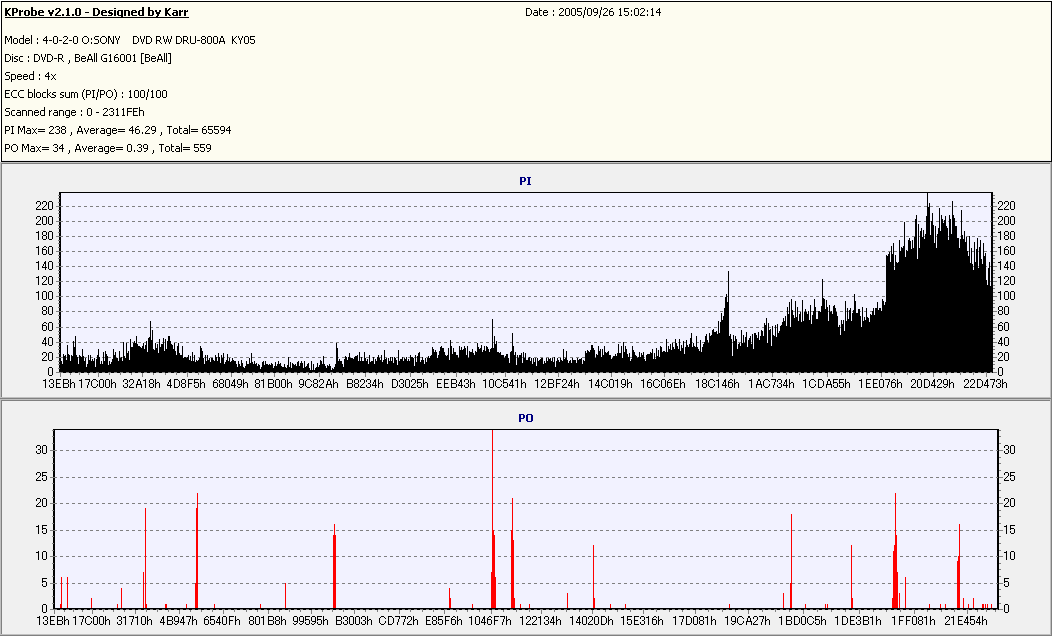The image size is (1052, 636).
Task: Click PI axis label '1CDA55h'
Action: pos(826,384)
